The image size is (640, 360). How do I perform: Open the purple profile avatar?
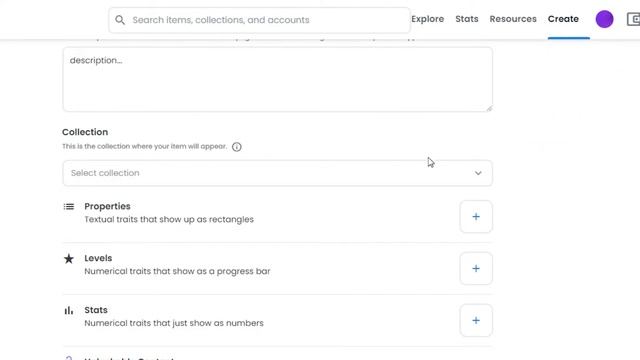(x=604, y=19)
